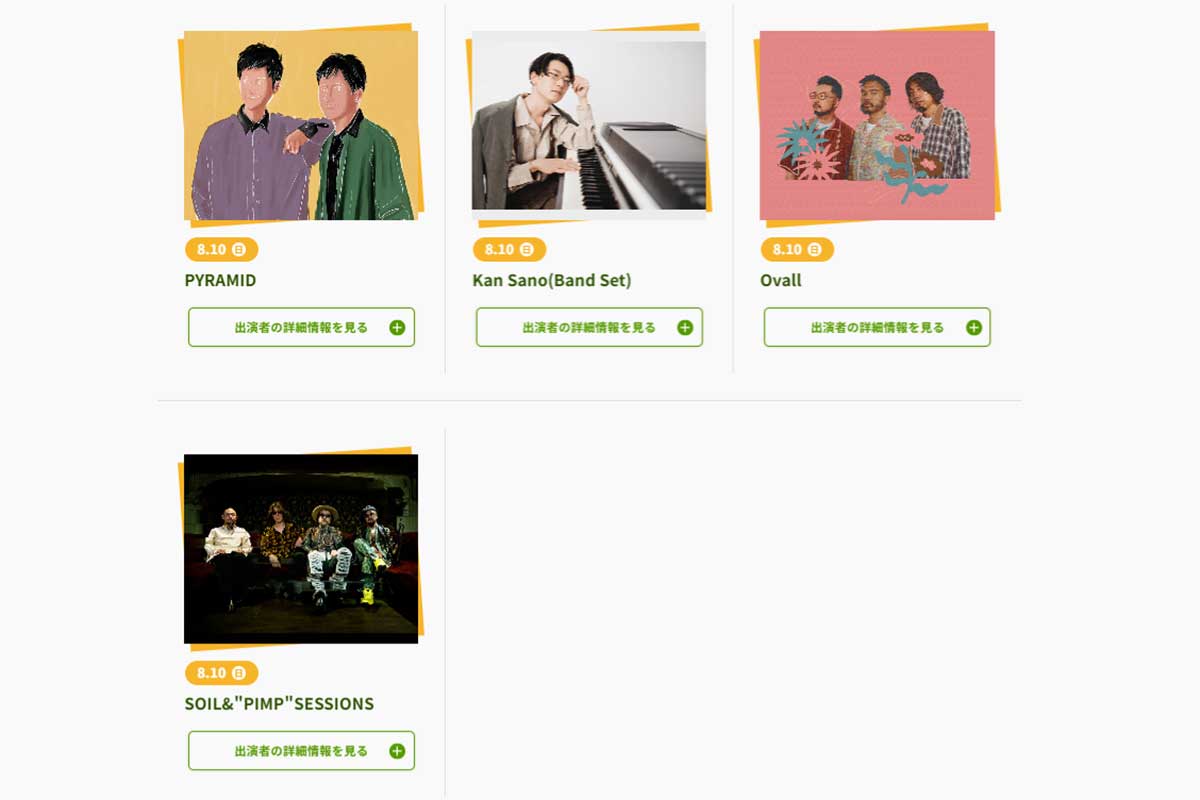Image resolution: width=1200 pixels, height=800 pixels.
Task: Click the 8.10 date badge under SOIL&"PIMP"SESSIONS
Action: click(221, 672)
